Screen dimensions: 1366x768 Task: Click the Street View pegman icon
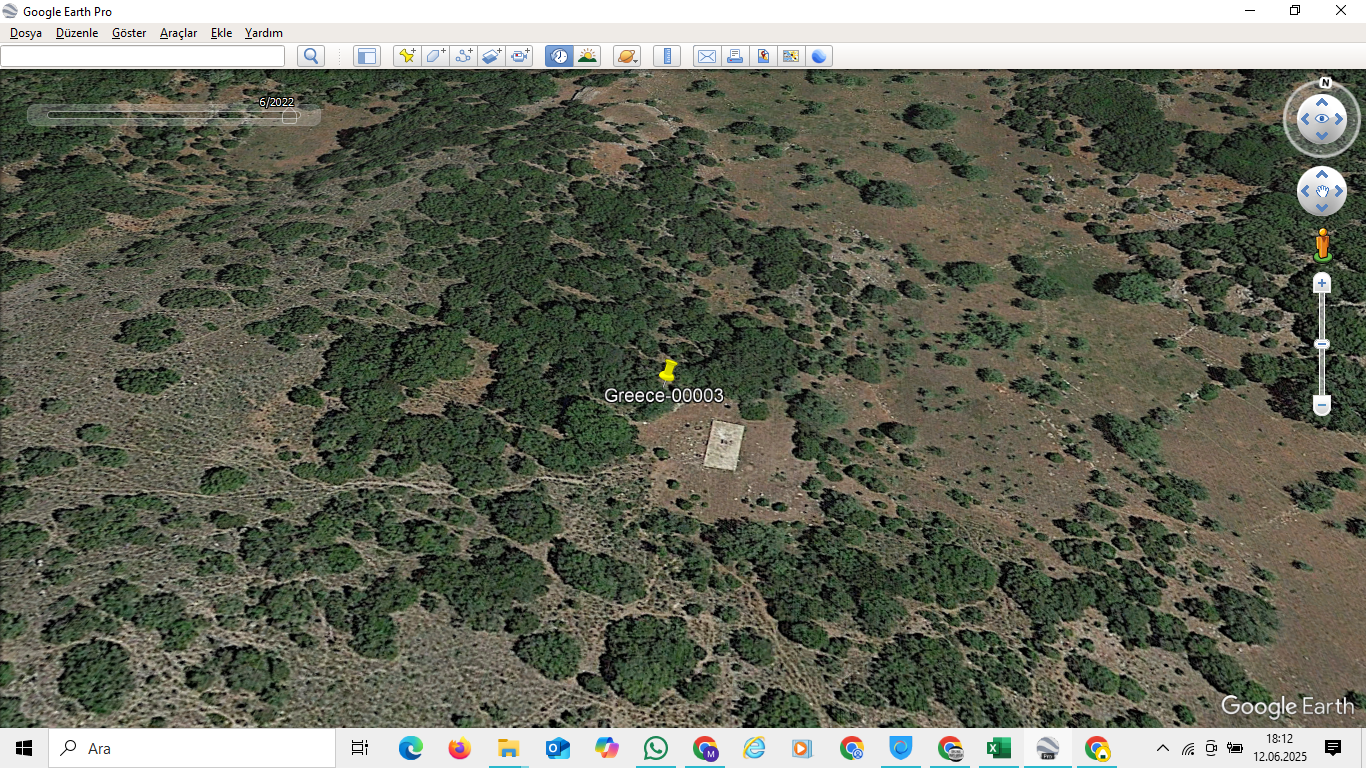1322,245
